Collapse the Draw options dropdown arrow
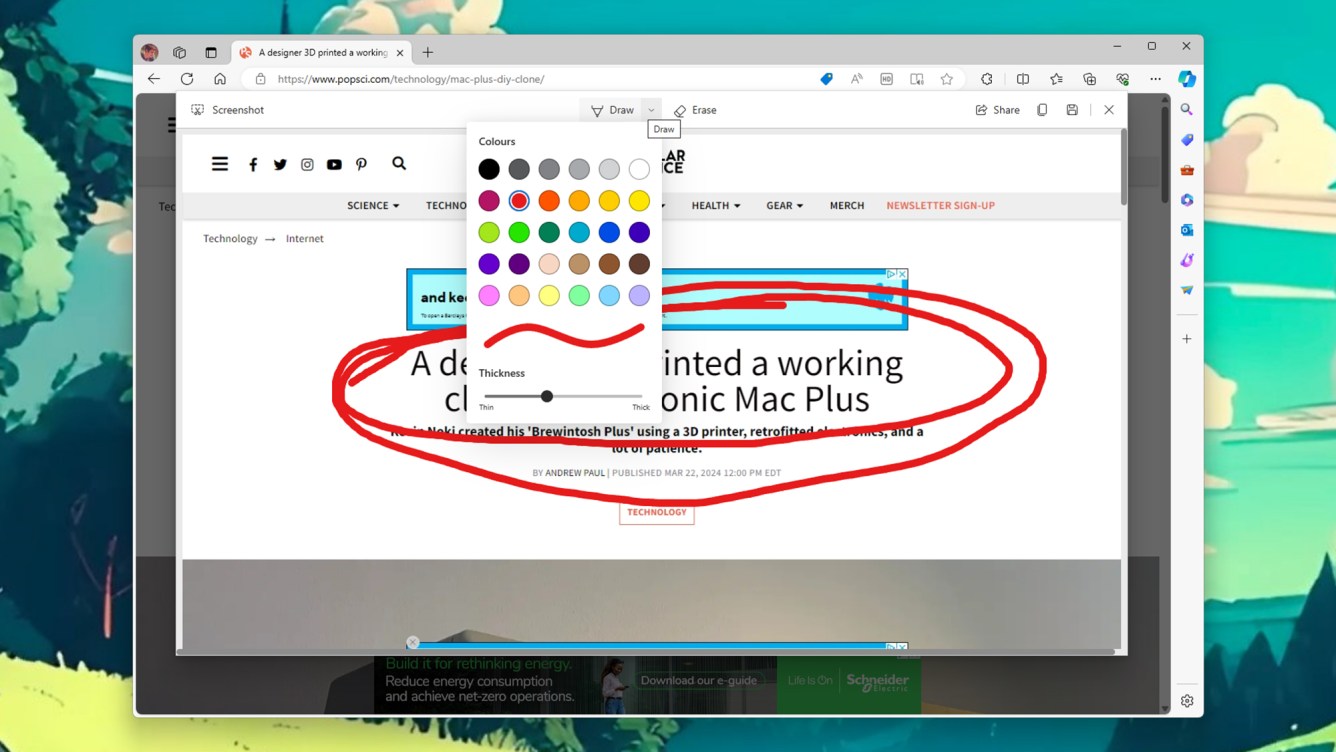 (x=651, y=110)
